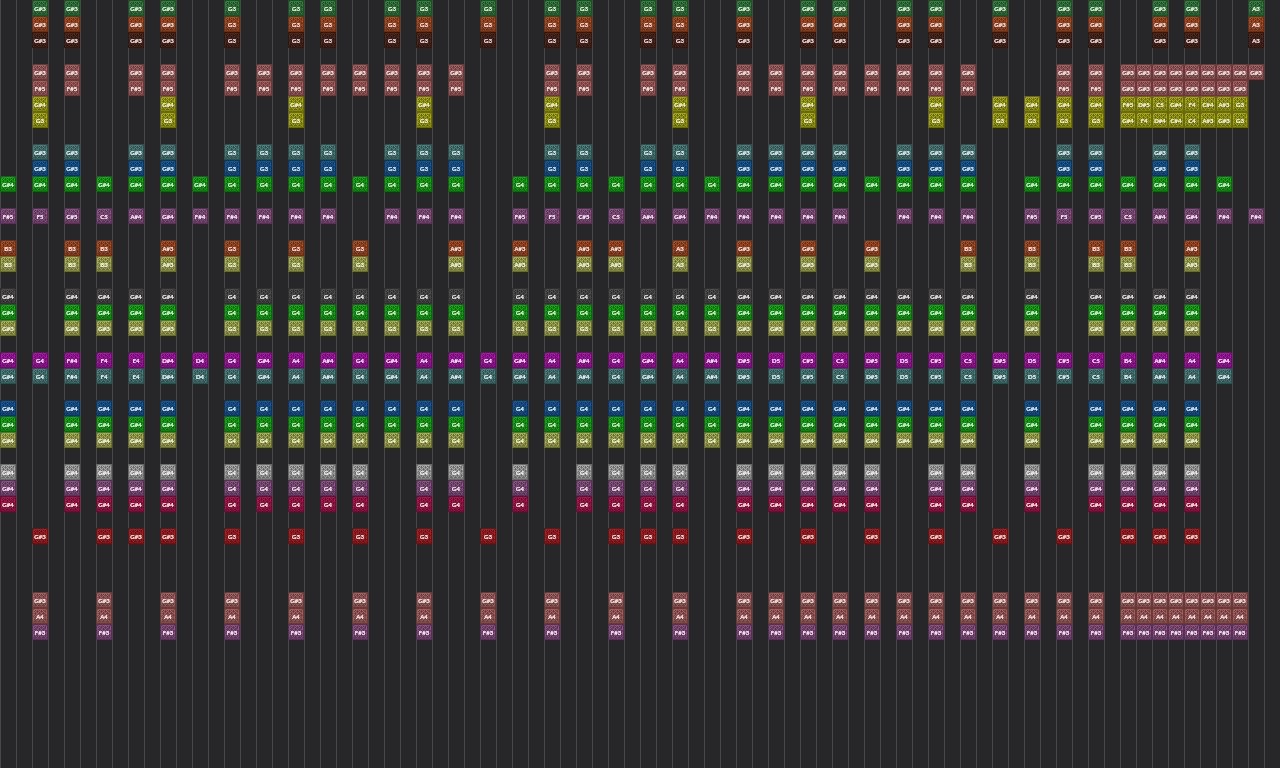Image resolution: width=1280 pixels, height=768 pixels.
Task: Click the leftmost orange B3 note
Action: tap(8, 248)
